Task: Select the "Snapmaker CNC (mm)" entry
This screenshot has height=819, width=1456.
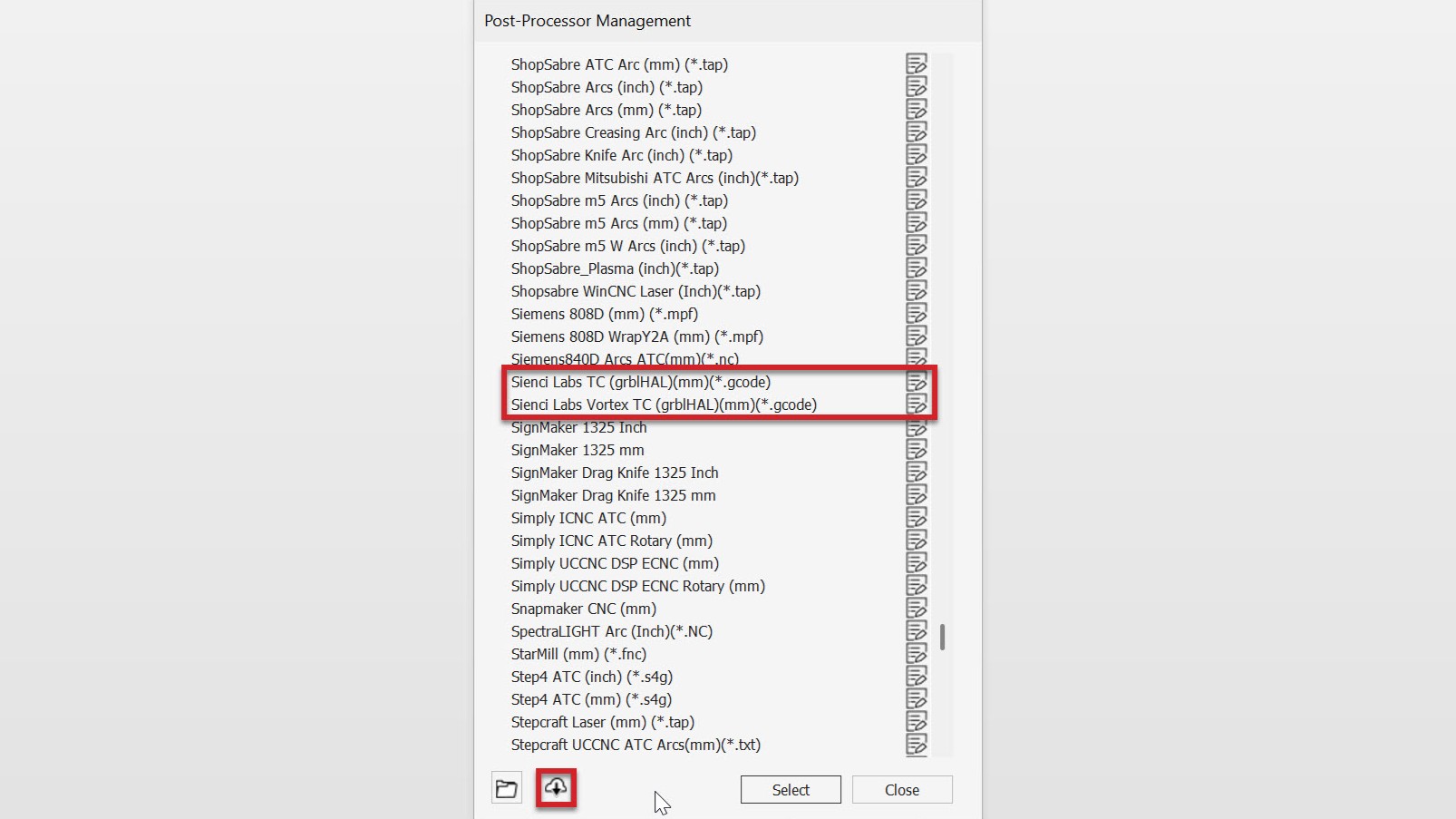Action: 584,609
